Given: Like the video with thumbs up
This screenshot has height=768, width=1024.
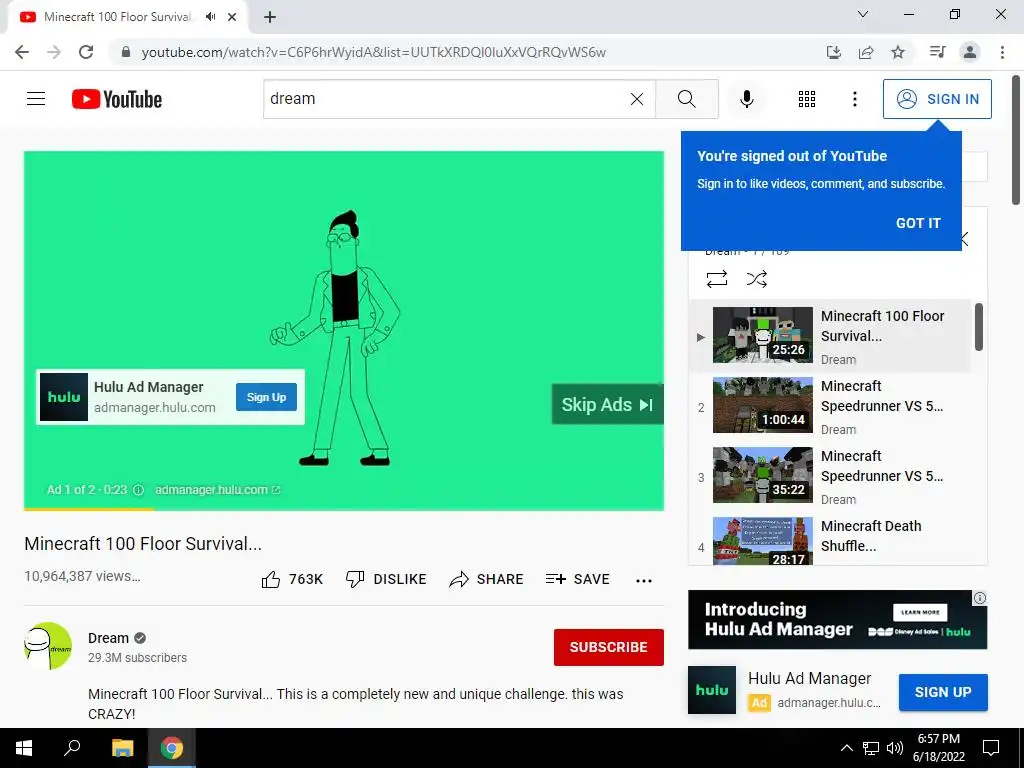Looking at the screenshot, I should [292, 579].
